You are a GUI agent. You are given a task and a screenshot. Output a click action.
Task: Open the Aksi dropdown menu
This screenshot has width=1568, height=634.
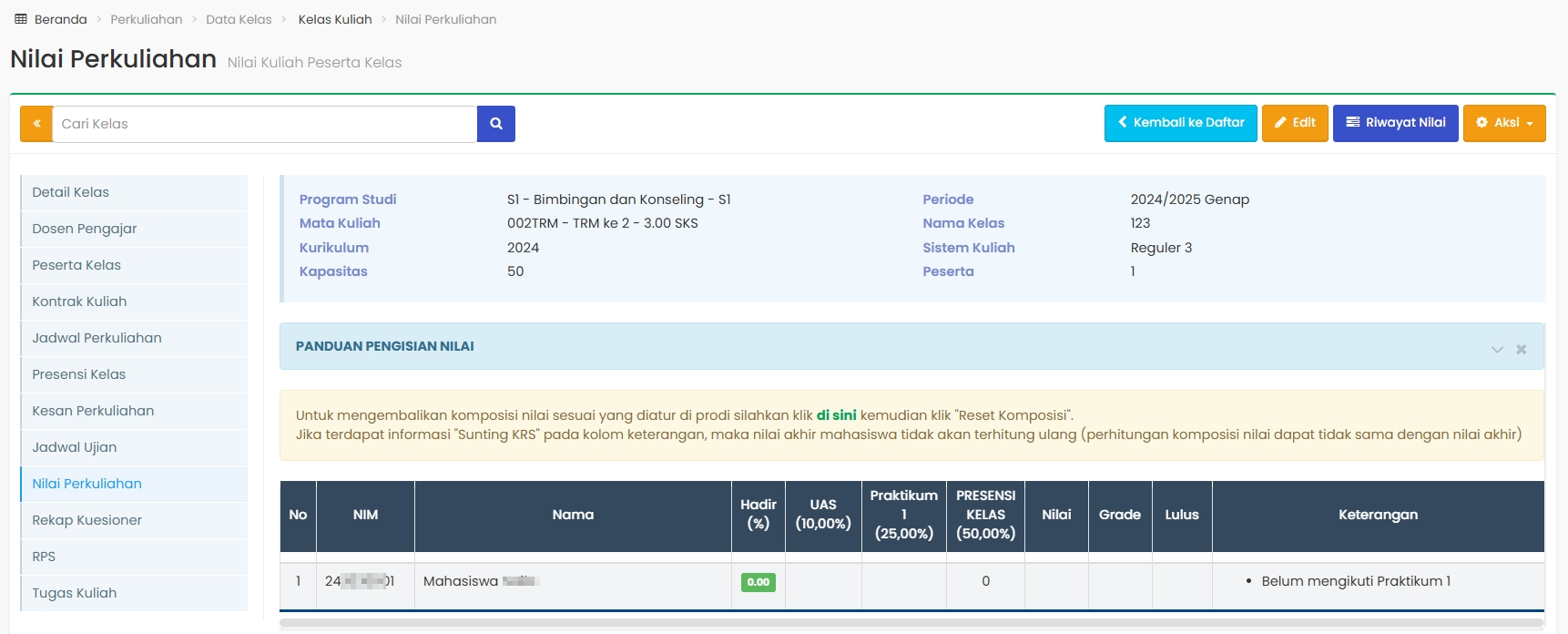(x=1504, y=123)
